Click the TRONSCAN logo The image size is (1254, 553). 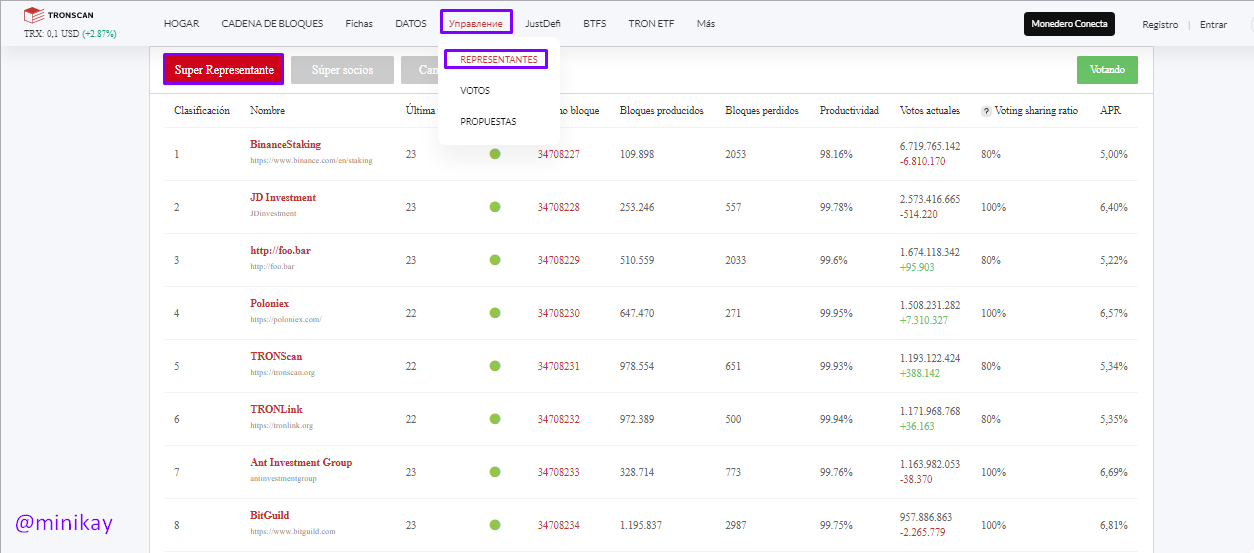tap(61, 15)
